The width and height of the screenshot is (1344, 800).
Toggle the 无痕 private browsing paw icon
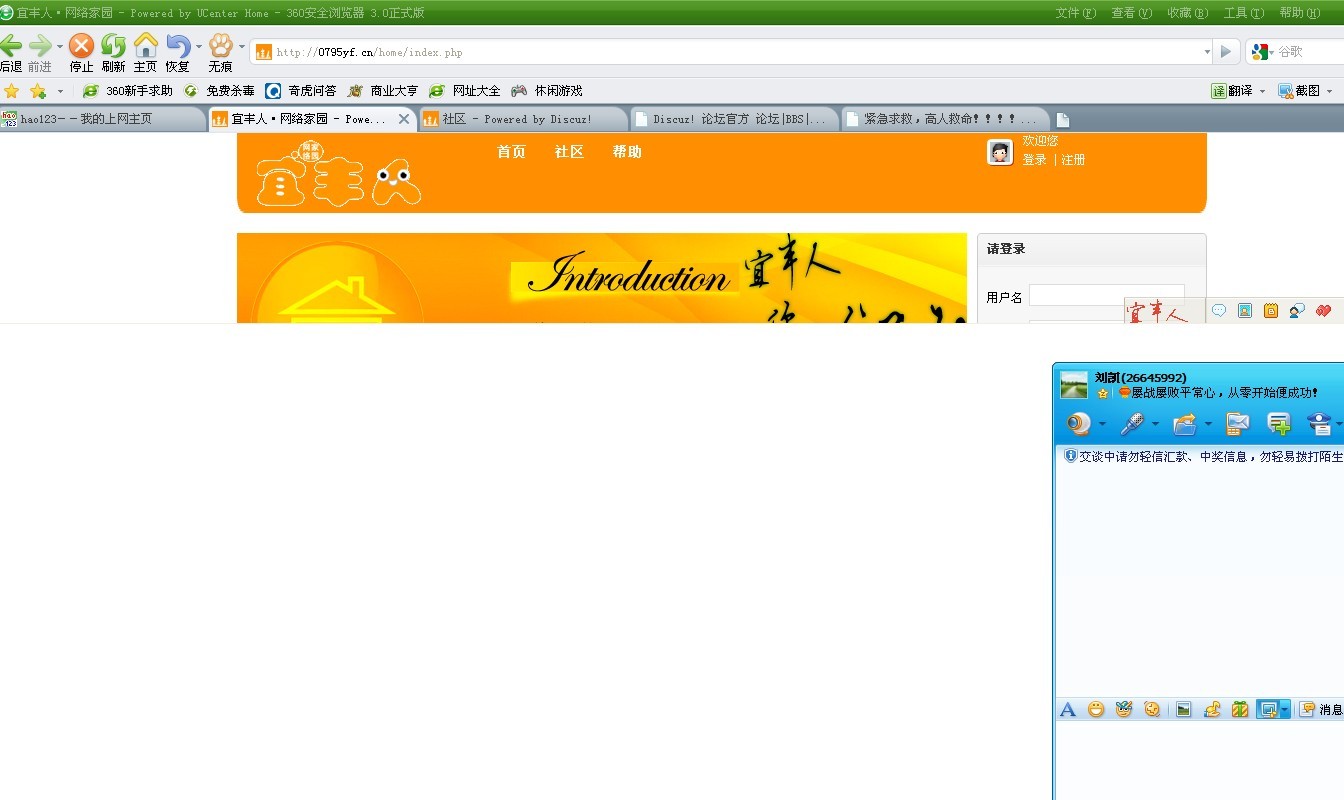click(x=220, y=46)
